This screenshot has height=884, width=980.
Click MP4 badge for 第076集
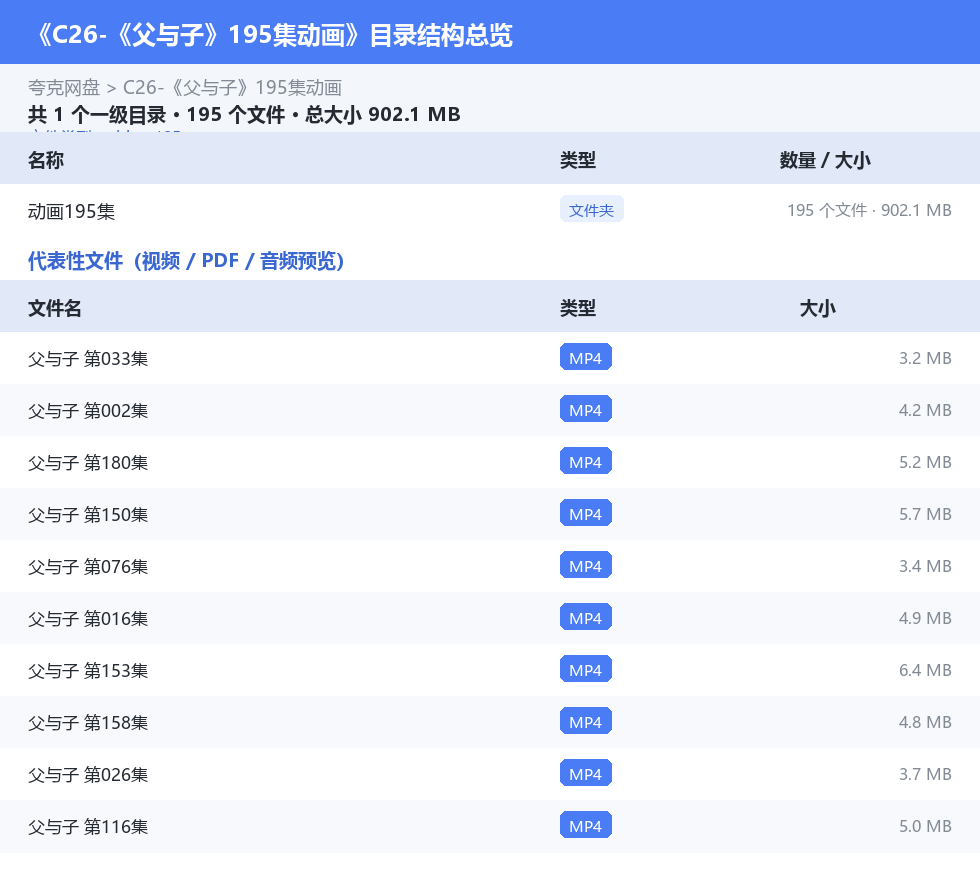(x=586, y=565)
